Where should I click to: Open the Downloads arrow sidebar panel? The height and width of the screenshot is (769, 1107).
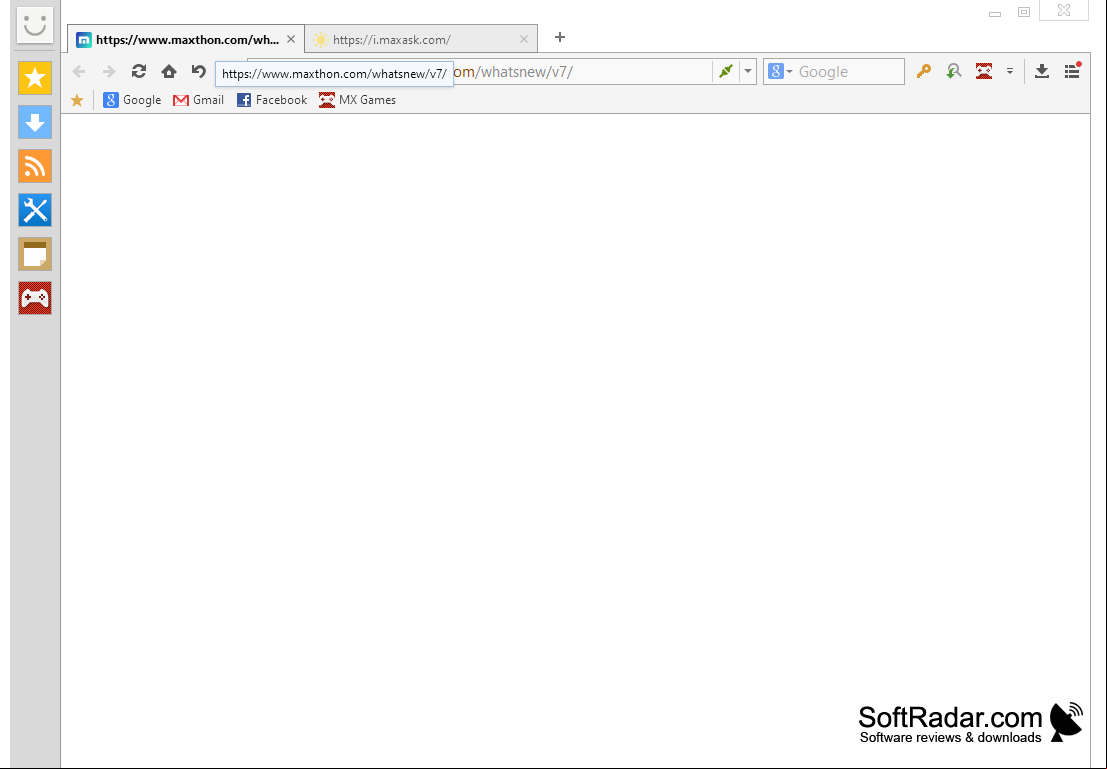(35, 122)
